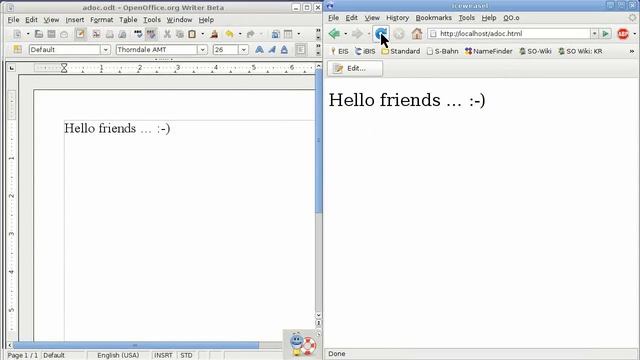Open the NameFinder bookmark
The width and height of the screenshot is (640, 360).
pyautogui.click(x=489, y=51)
